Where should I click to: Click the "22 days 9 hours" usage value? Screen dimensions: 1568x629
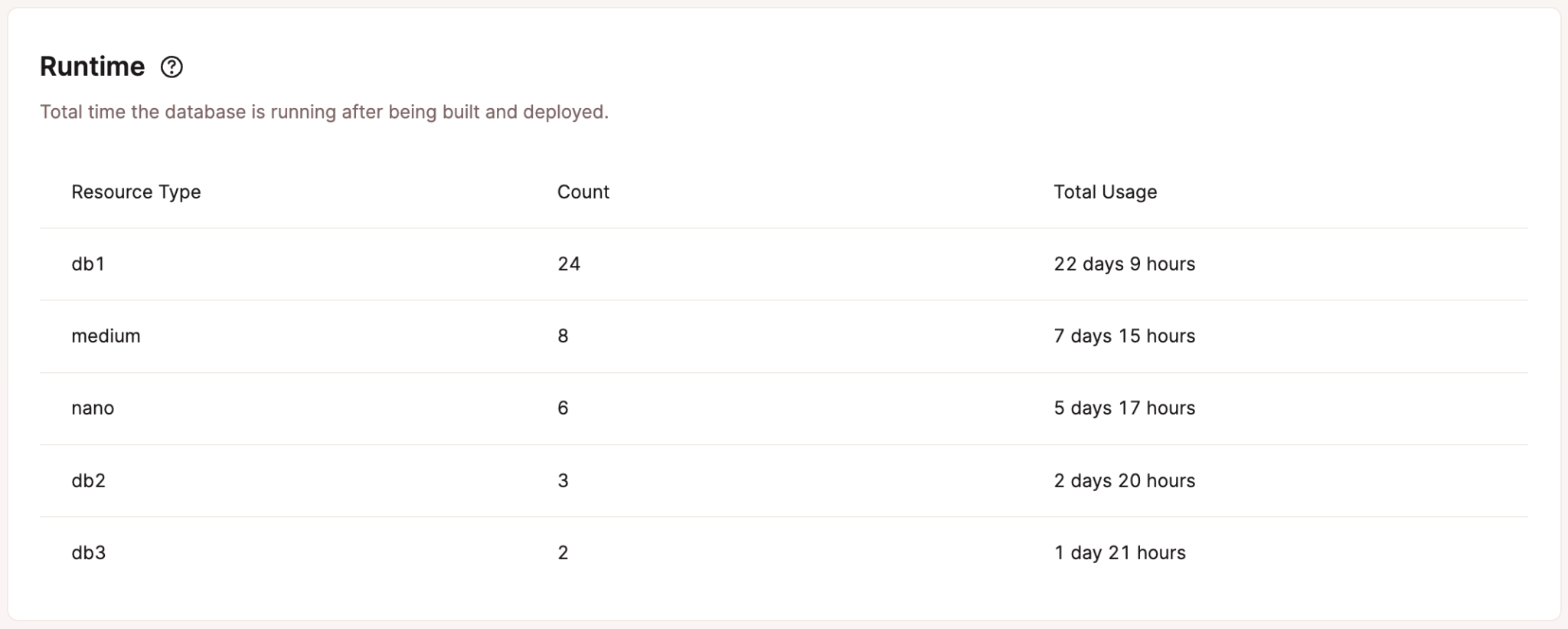(1124, 264)
